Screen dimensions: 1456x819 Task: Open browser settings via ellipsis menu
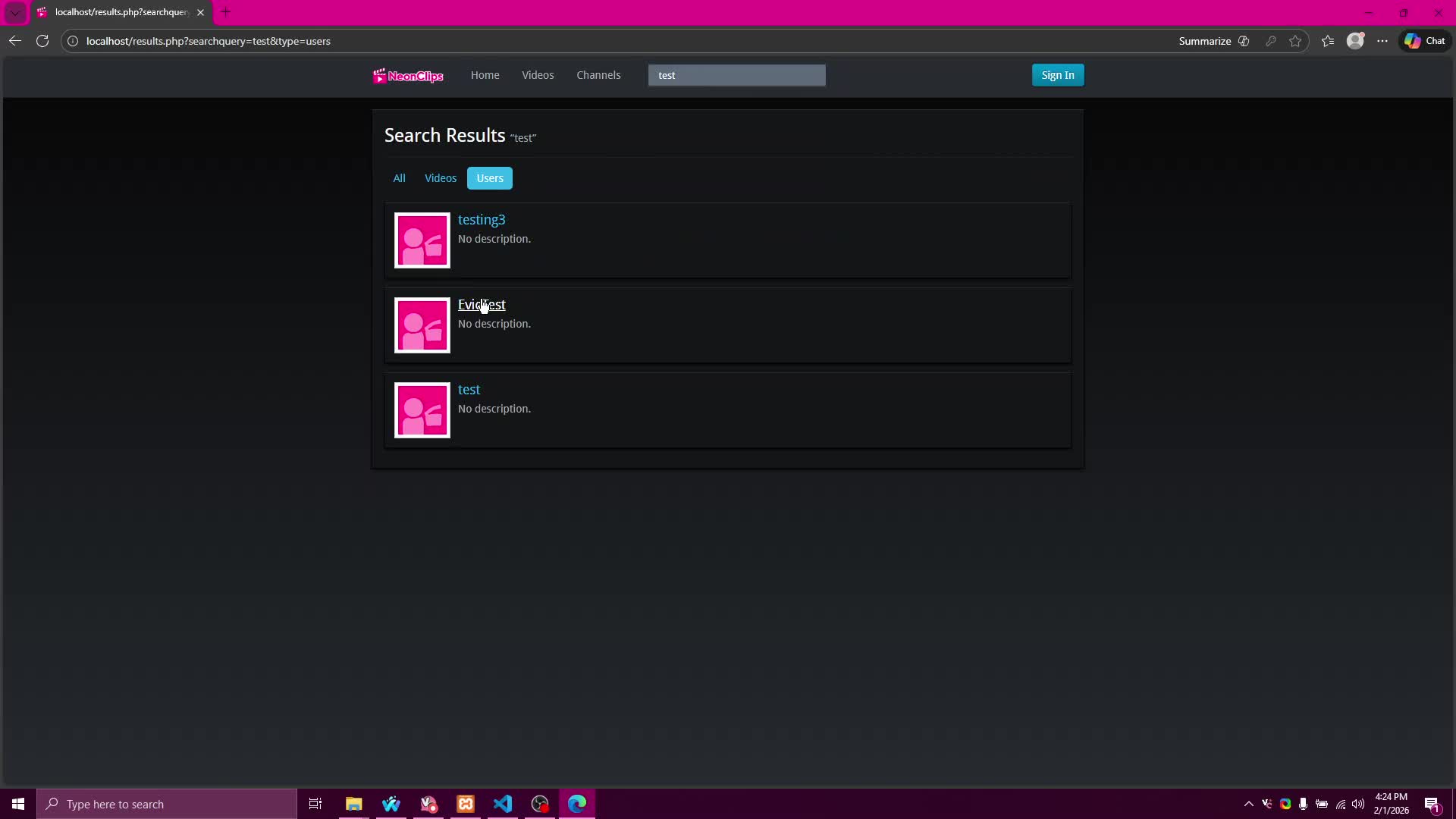1382,41
